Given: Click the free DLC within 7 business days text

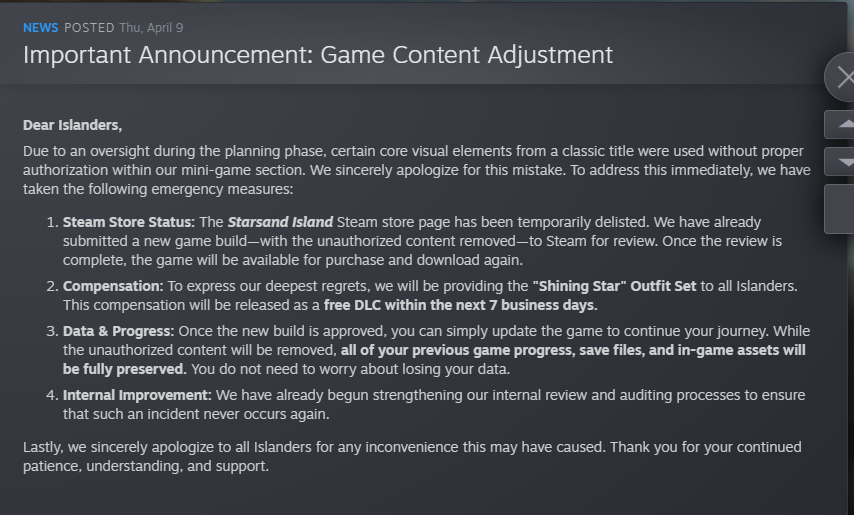Looking at the screenshot, I should [460, 305].
